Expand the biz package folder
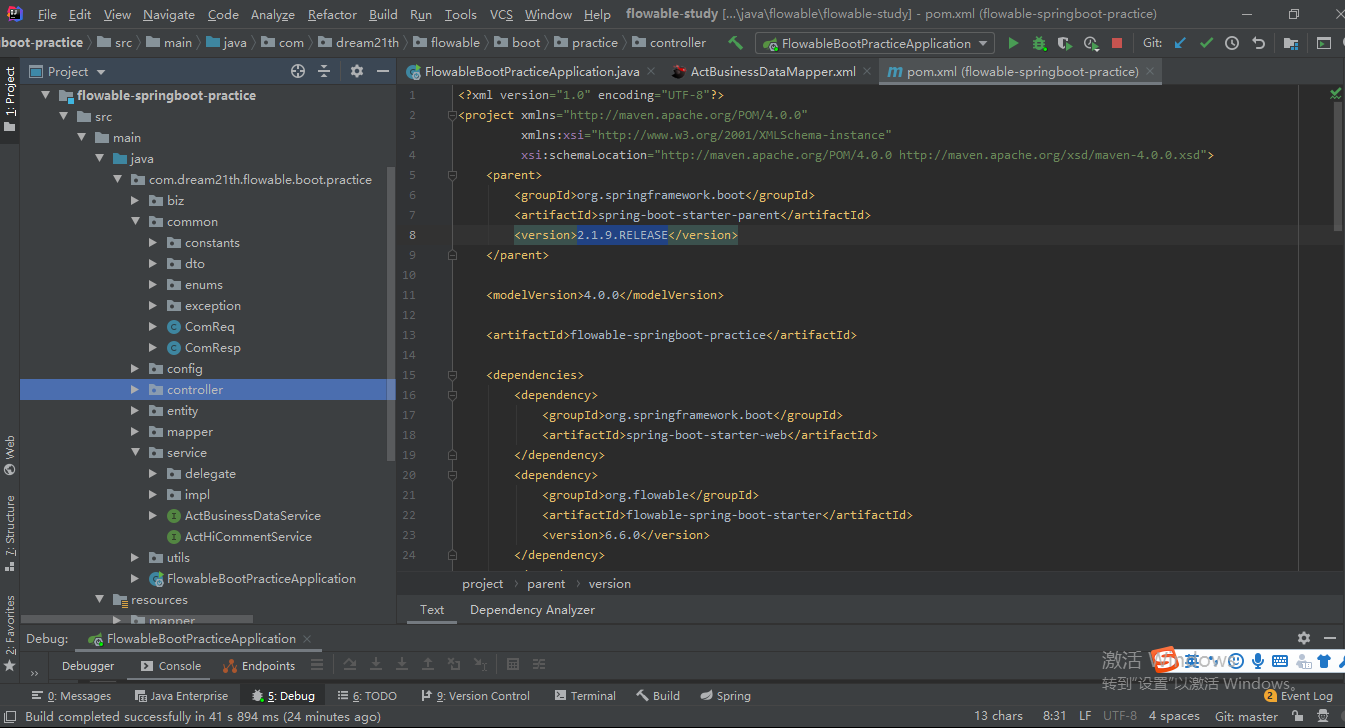Viewport: 1345px width, 728px height. (x=134, y=200)
